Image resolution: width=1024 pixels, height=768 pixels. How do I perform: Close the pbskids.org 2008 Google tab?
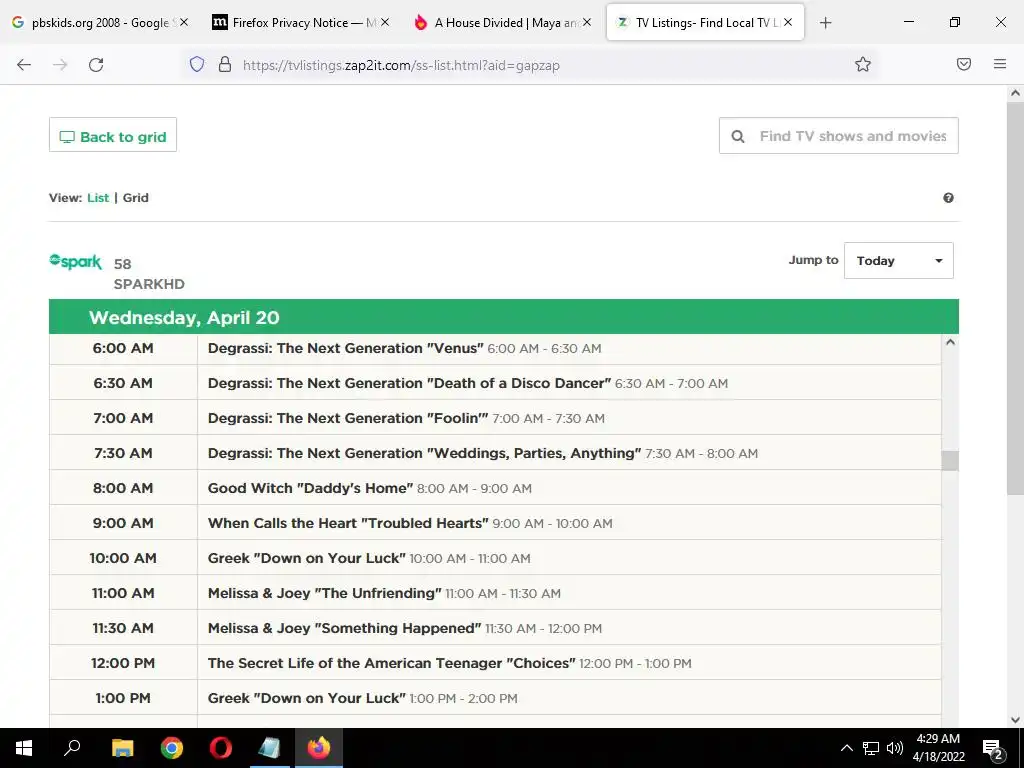[184, 22]
